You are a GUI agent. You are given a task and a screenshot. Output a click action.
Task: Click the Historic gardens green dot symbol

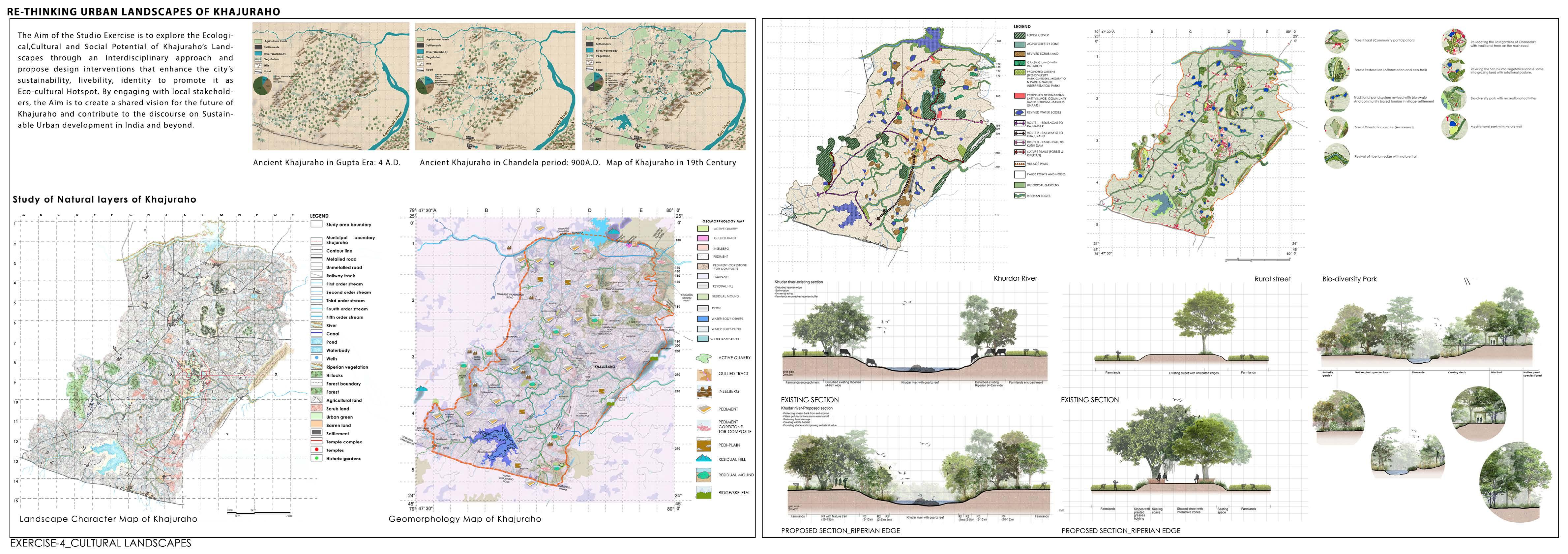click(x=316, y=458)
